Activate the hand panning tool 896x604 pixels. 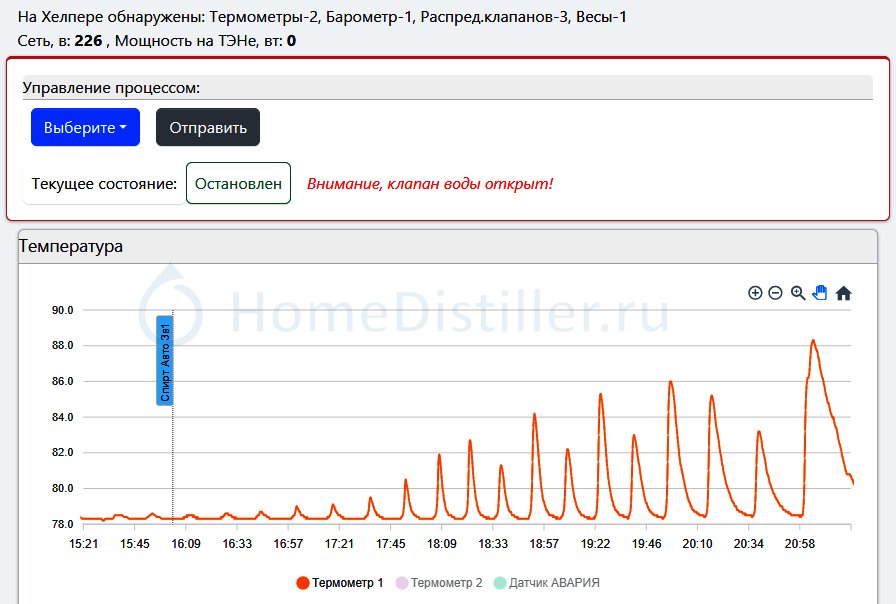click(820, 293)
